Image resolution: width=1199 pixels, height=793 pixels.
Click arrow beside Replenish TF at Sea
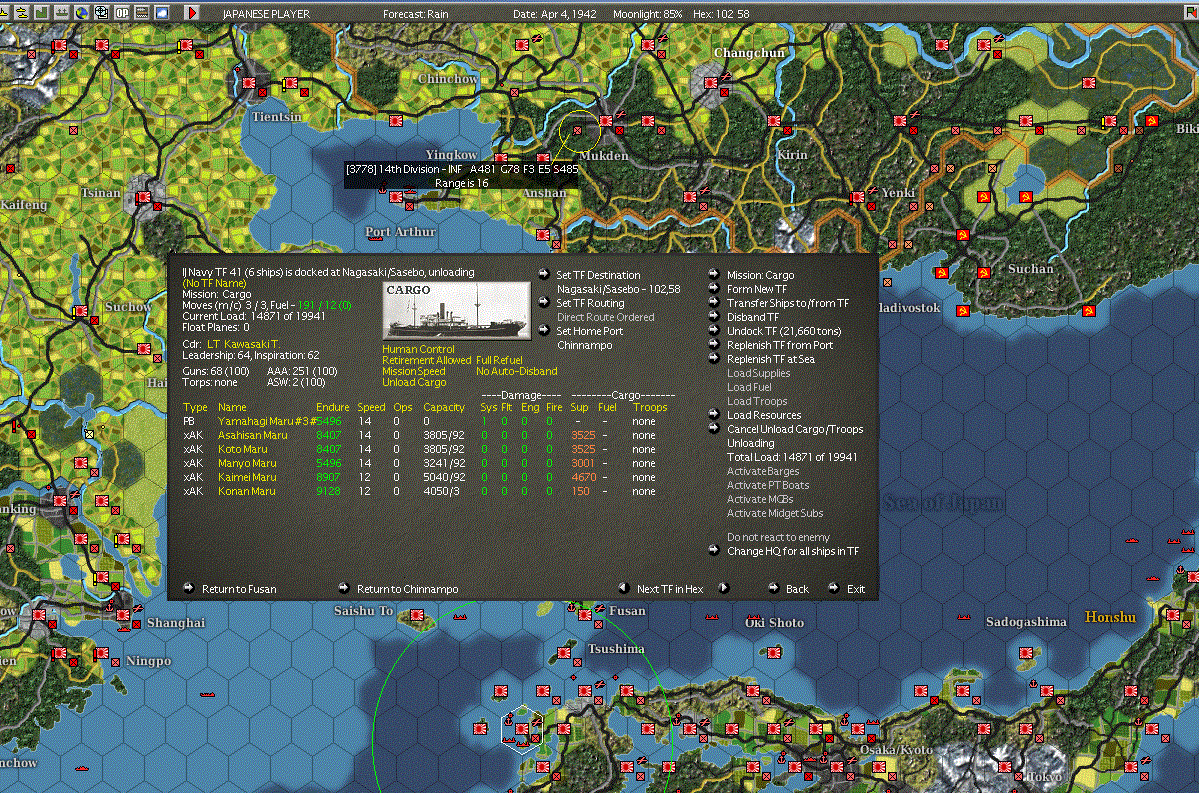click(713, 358)
